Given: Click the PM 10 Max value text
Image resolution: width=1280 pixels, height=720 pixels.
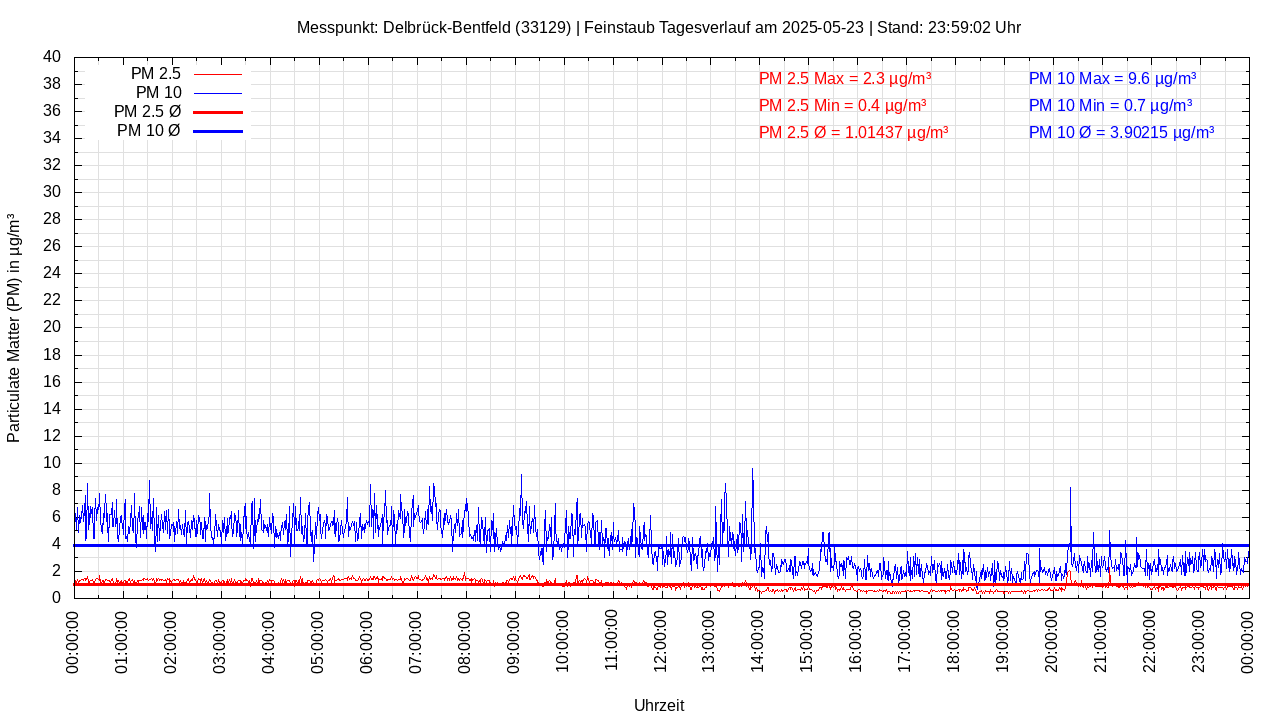Looking at the screenshot, I should (1112, 78).
